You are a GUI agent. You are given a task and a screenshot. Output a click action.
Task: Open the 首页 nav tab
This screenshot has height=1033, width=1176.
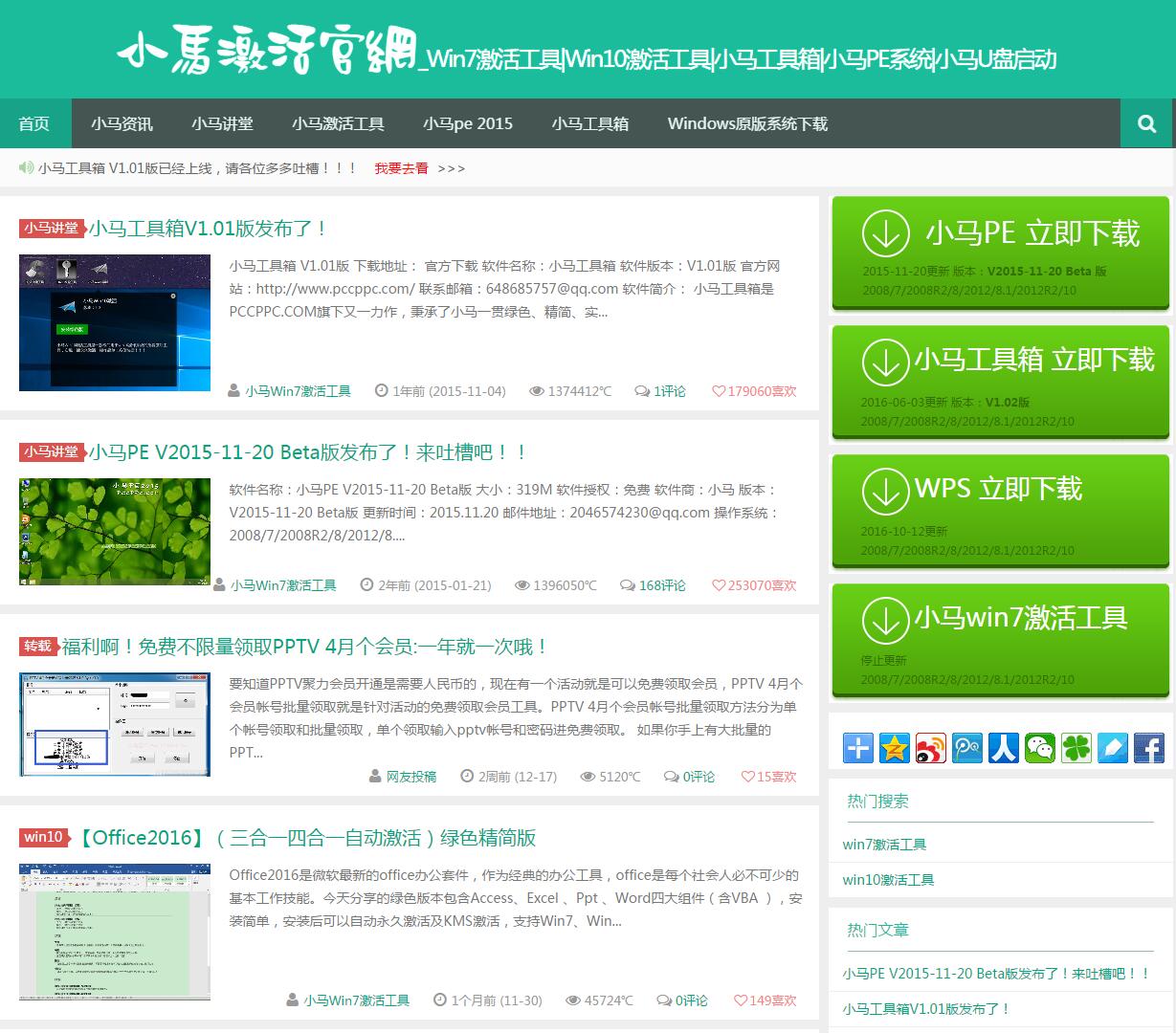click(34, 123)
